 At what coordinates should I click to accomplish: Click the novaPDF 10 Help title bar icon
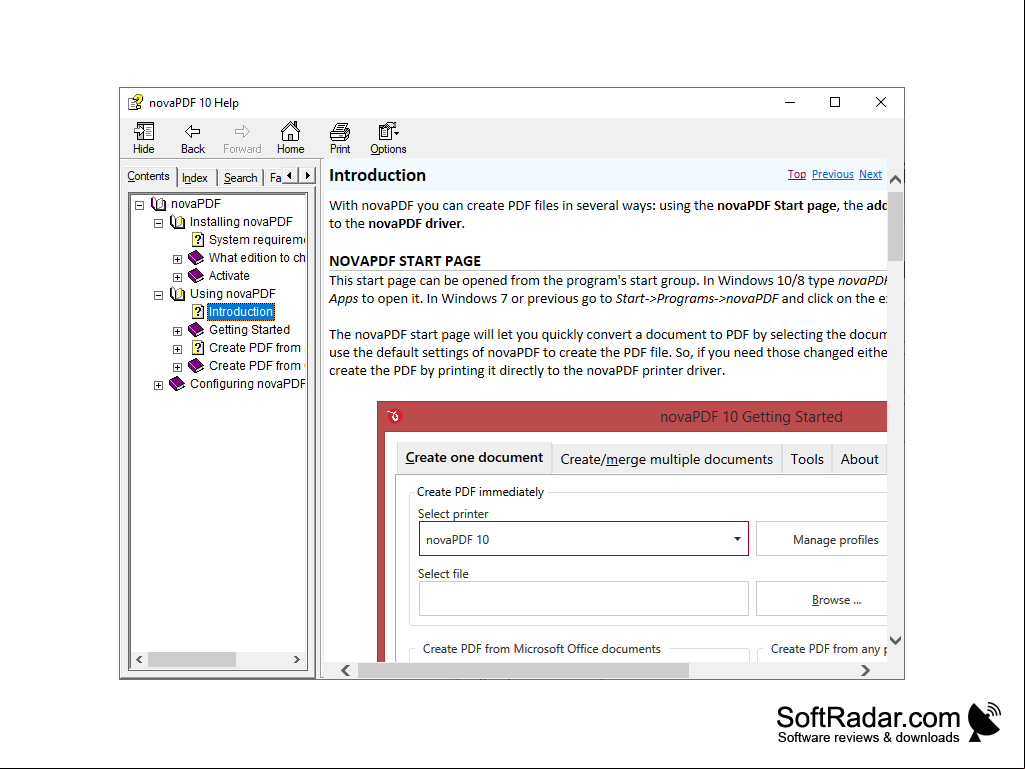click(x=135, y=103)
